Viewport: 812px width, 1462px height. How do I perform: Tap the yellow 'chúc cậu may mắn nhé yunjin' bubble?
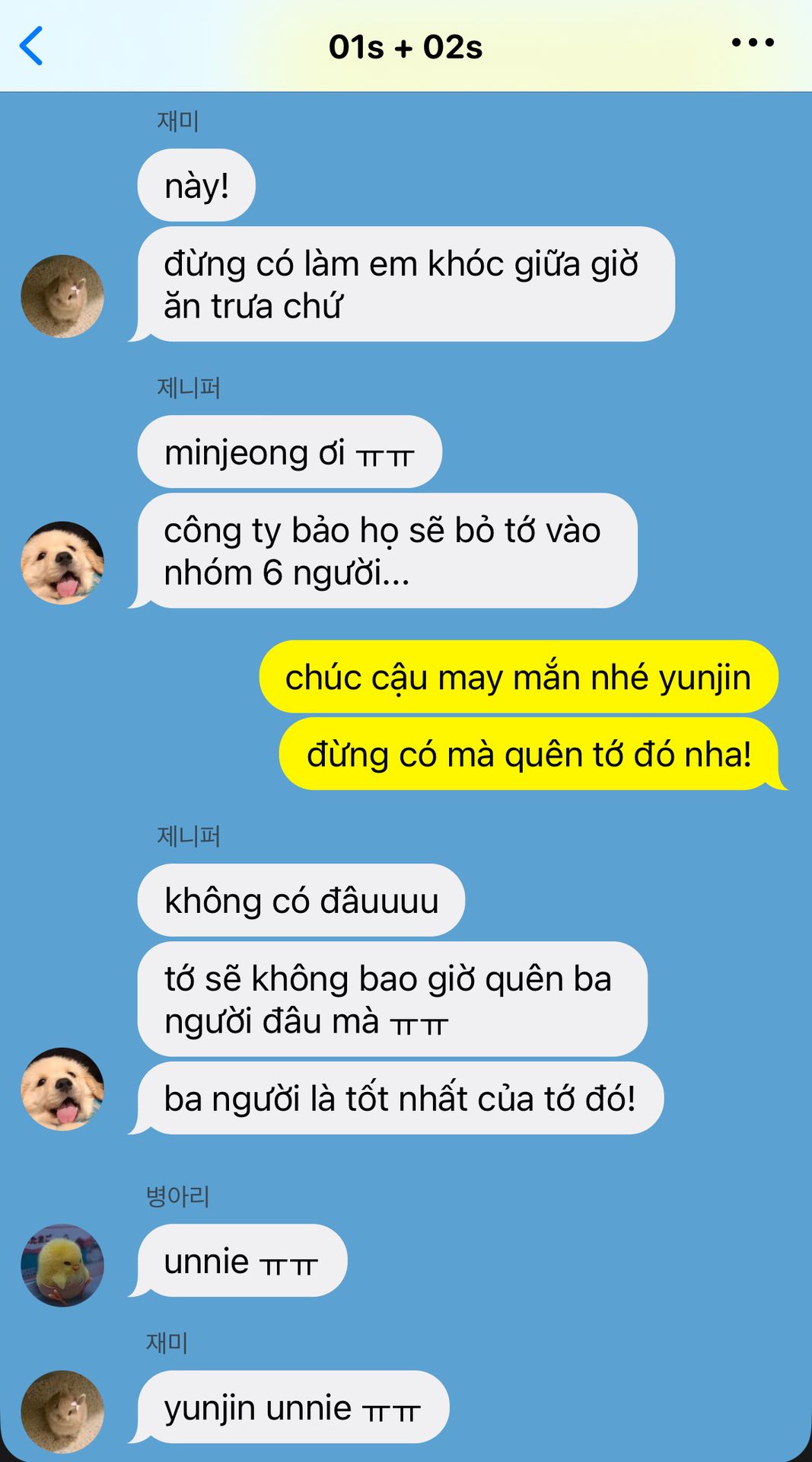click(x=518, y=677)
